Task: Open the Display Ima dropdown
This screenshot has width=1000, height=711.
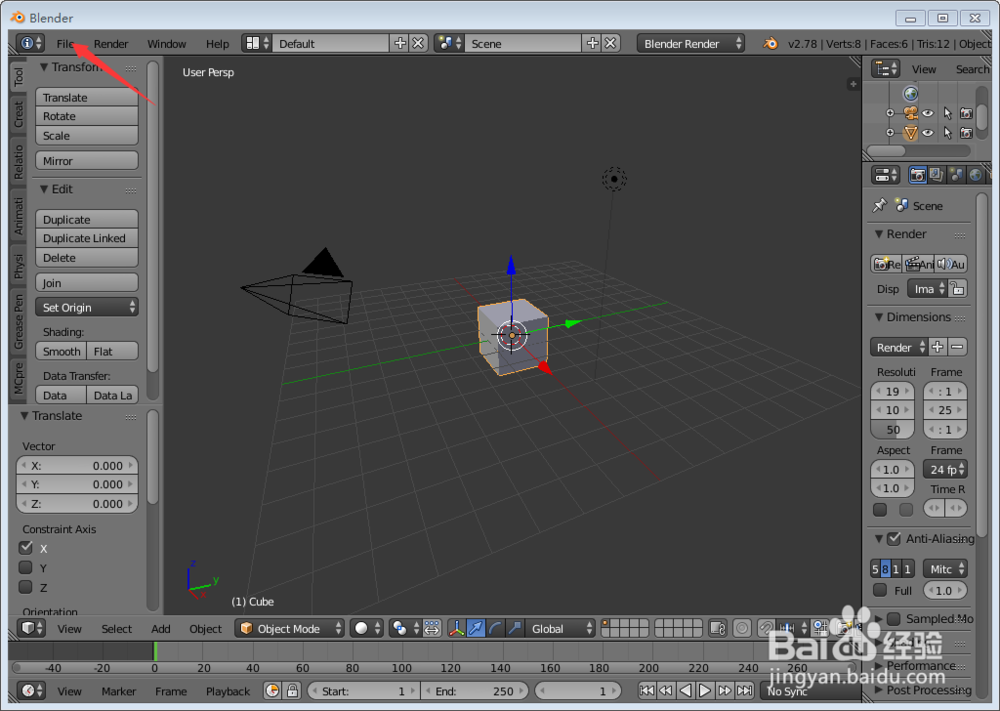Action: [928, 289]
